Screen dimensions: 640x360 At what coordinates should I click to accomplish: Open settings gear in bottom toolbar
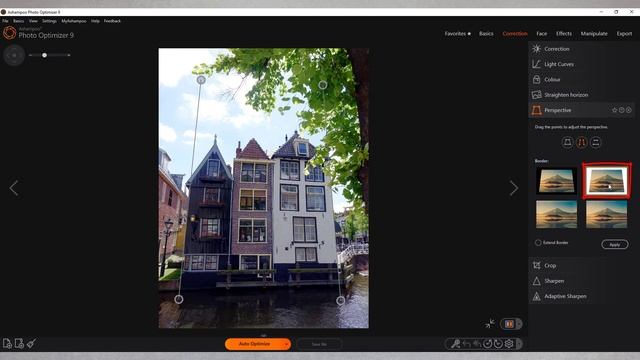(x=509, y=344)
